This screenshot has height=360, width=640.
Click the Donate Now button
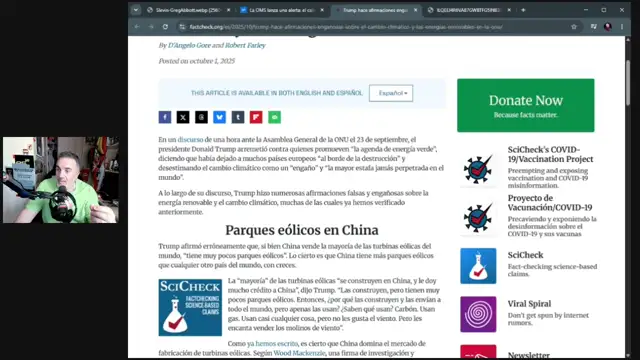(526, 105)
